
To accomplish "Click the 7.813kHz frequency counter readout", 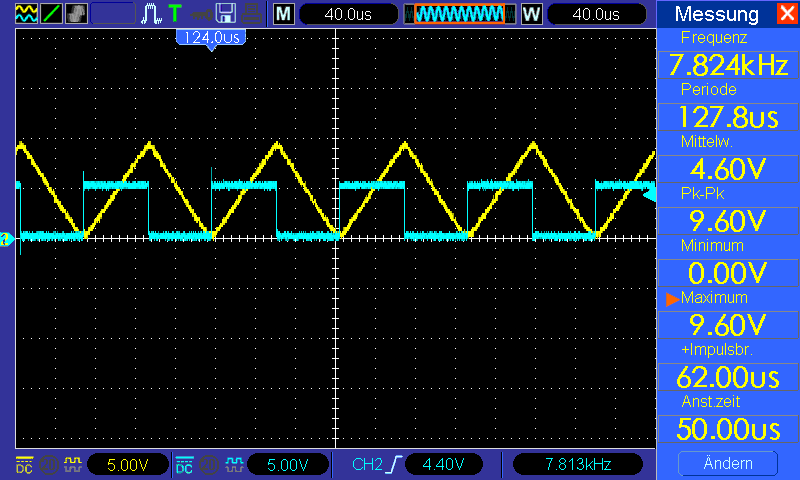I will (x=578, y=464).
